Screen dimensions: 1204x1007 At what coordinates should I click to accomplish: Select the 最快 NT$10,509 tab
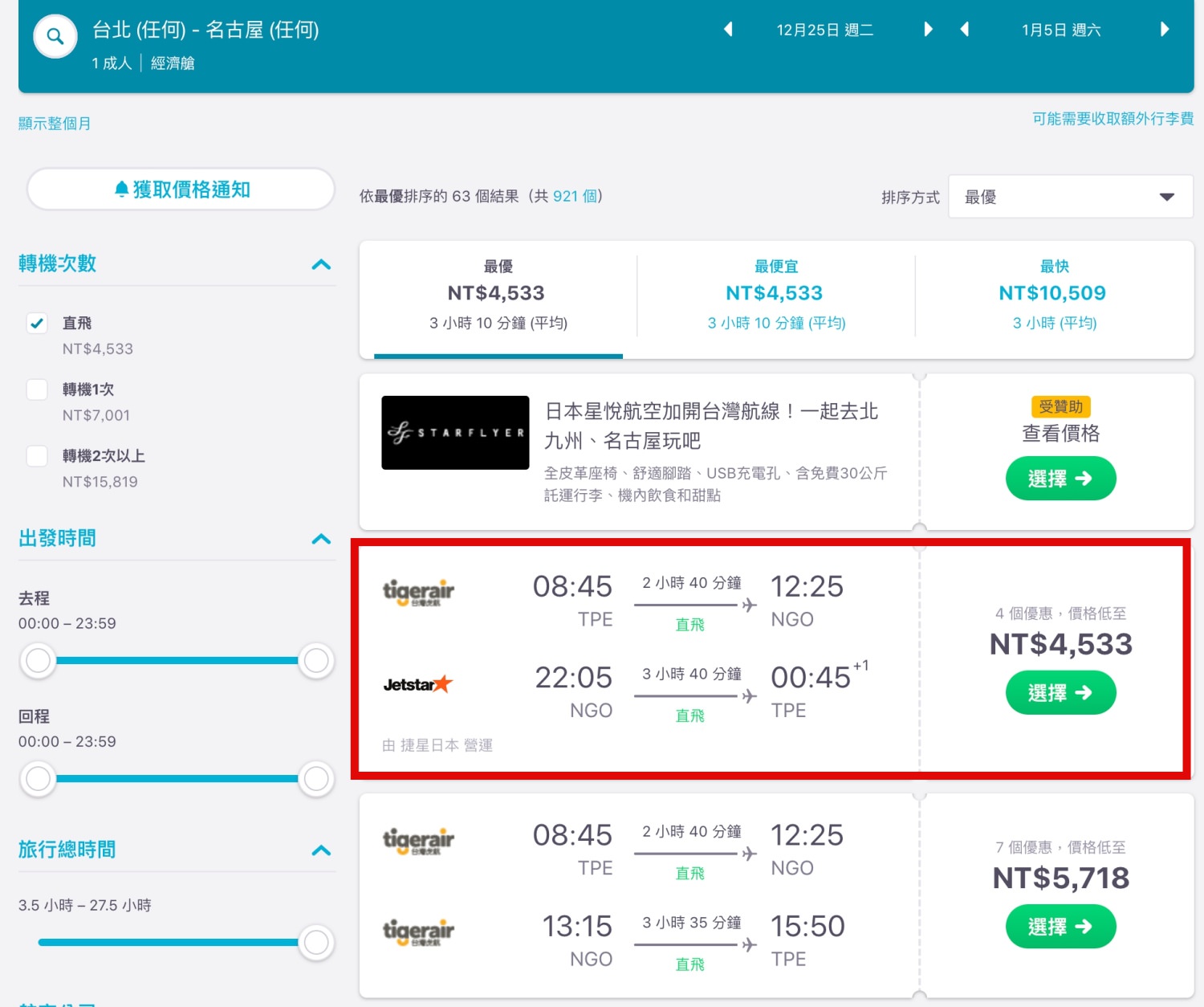coord(1053,295)
